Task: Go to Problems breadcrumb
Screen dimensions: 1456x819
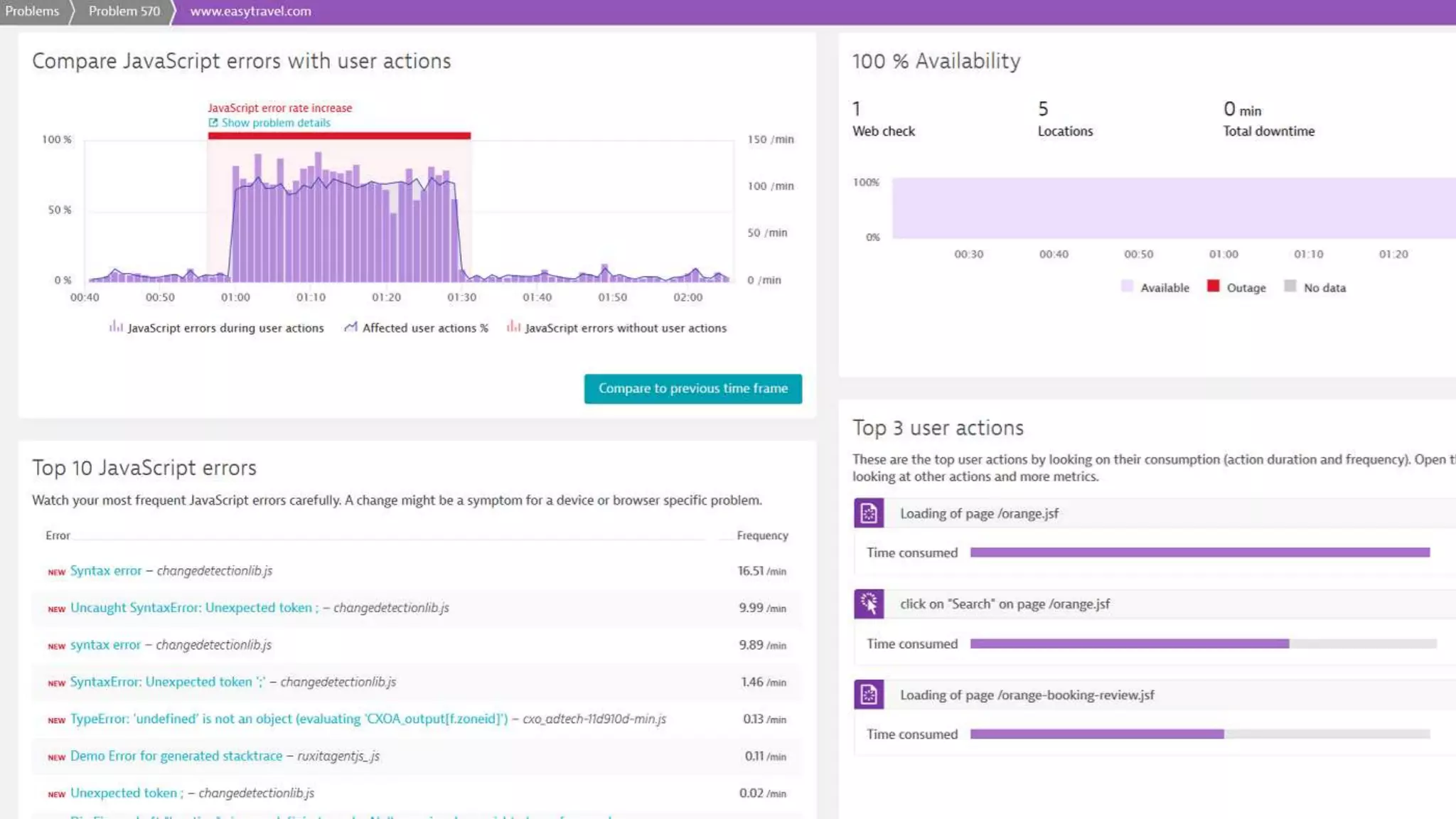Action: click(32, 11)
